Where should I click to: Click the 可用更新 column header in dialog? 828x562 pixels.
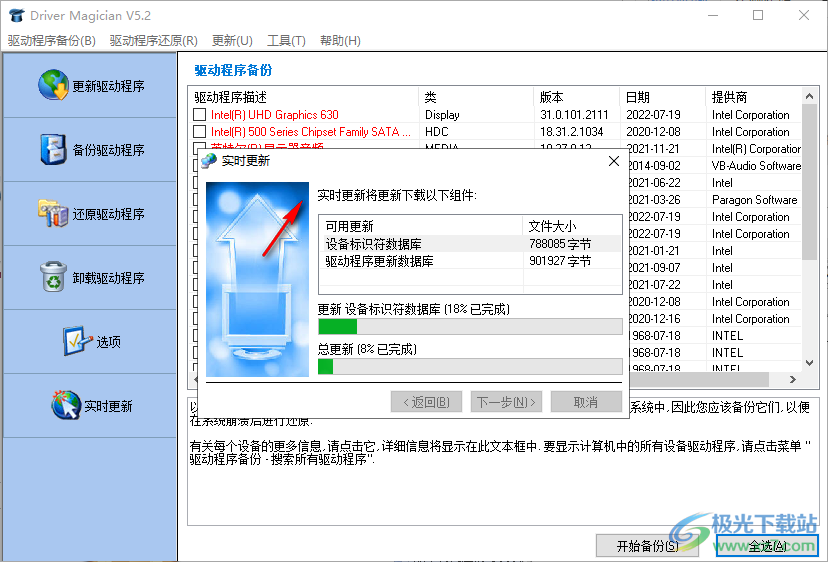click(421, 226)
